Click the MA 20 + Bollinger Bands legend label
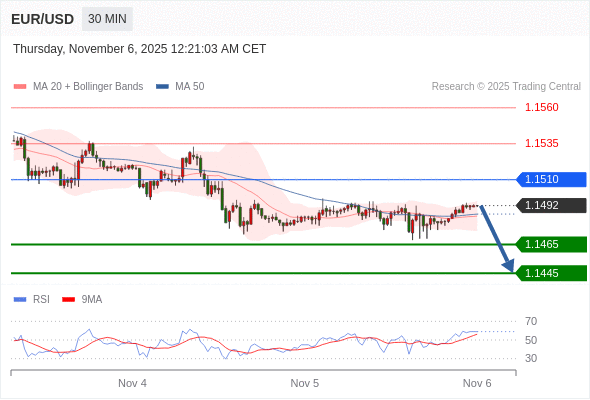The width and height of the screenshot is (590, 400). 88,87
